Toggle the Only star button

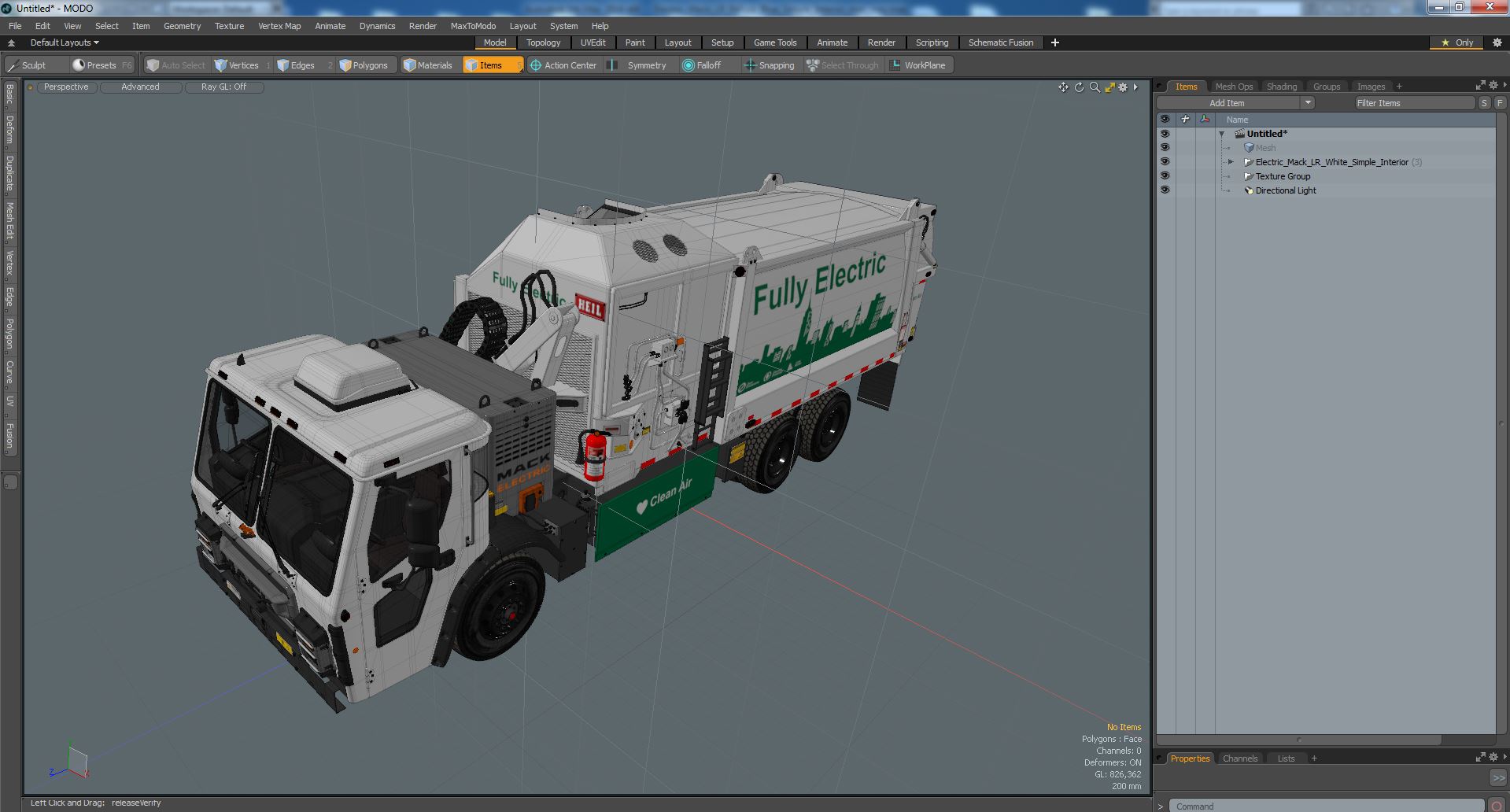(x=1456, y=42)
